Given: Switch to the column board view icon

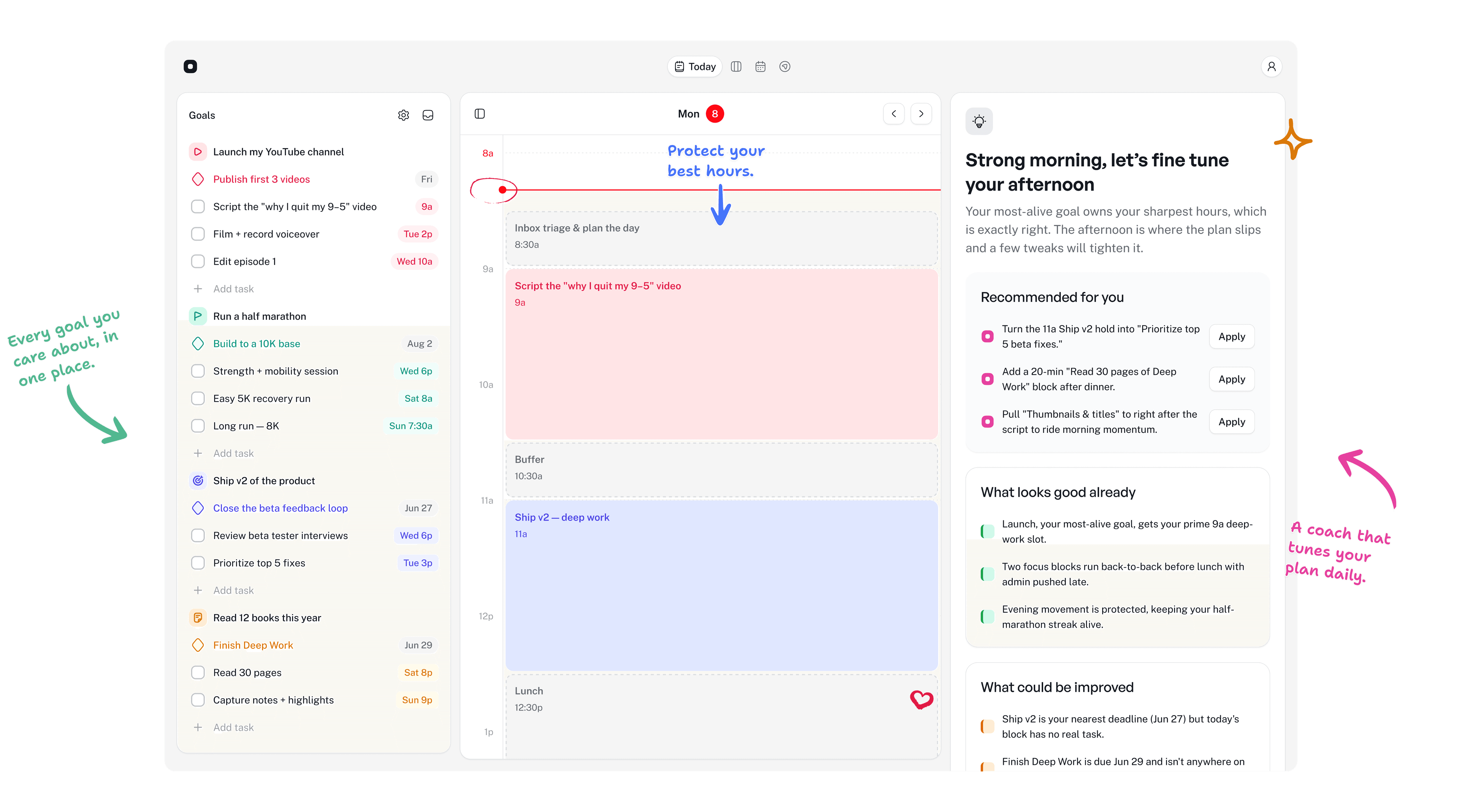Looking at the screenshot, I should click(736, 66).
